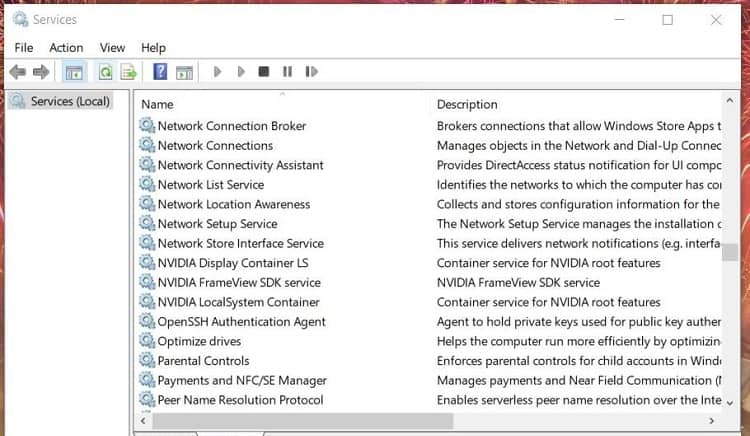This screenshot has width=750, height=436.
Task: Click horizontal scrollbar right arrow
Action: pyautogui.click(x=712, y=421)
